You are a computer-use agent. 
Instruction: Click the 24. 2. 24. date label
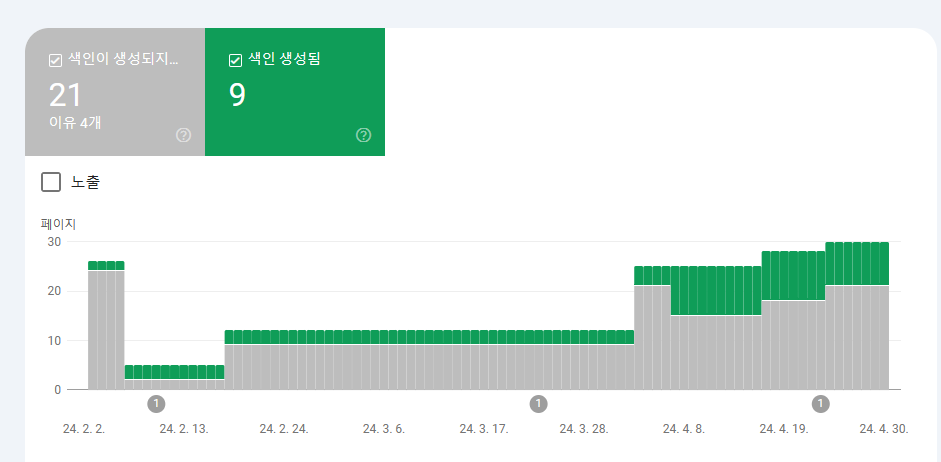pos(284,429)
